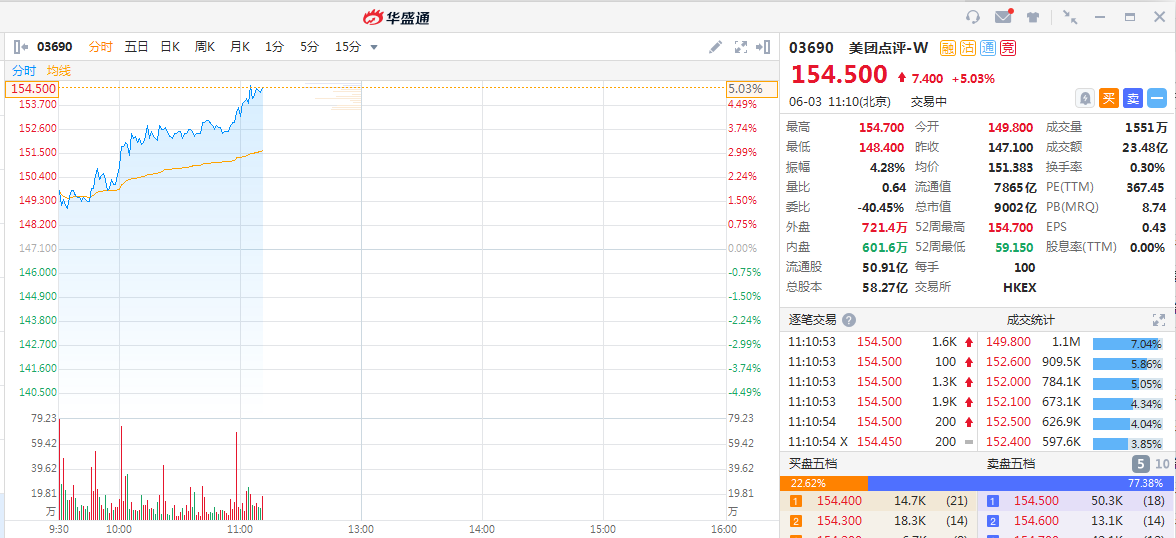This screenshot has width=1176, height=538.
Task: Open the pencil drawing tool on chart toolbar
Action: [716, 47]
